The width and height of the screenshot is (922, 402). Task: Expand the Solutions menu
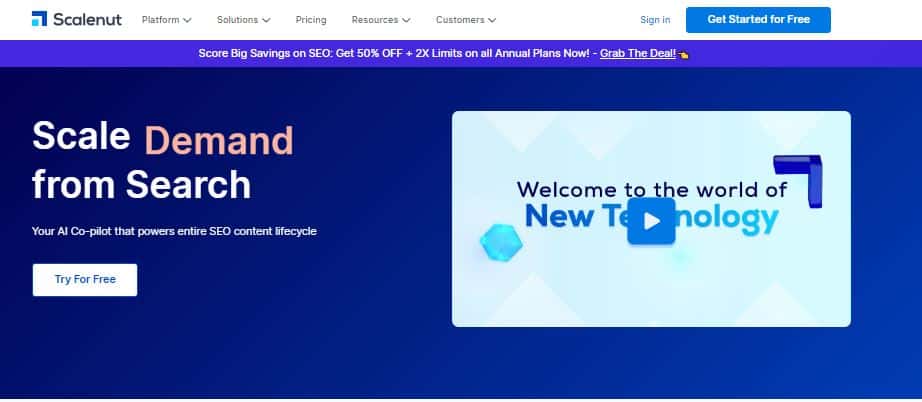point(243,20)
